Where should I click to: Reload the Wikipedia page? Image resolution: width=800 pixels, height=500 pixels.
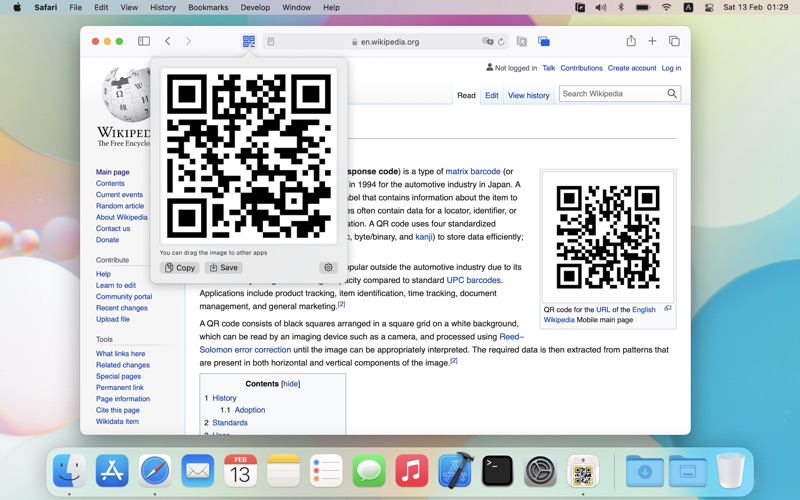tap(501, 42)
